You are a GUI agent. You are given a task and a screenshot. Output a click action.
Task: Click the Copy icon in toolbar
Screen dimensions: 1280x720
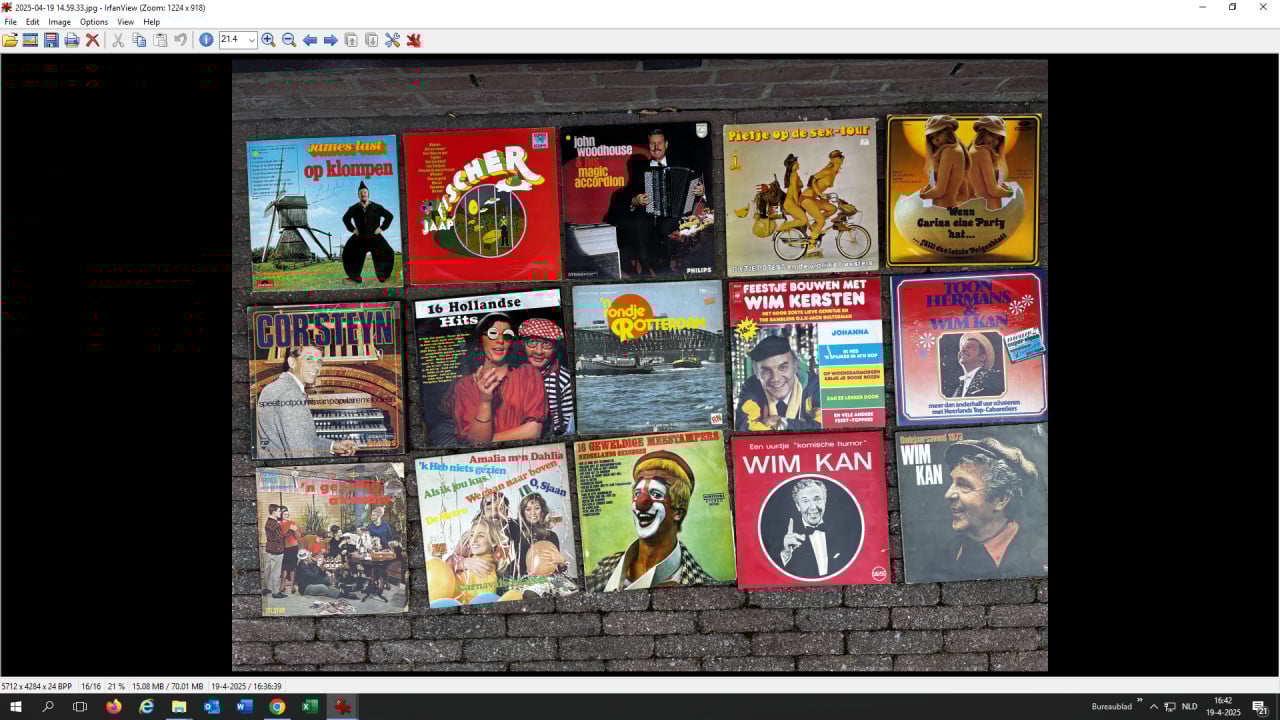(x=139, y=40)
